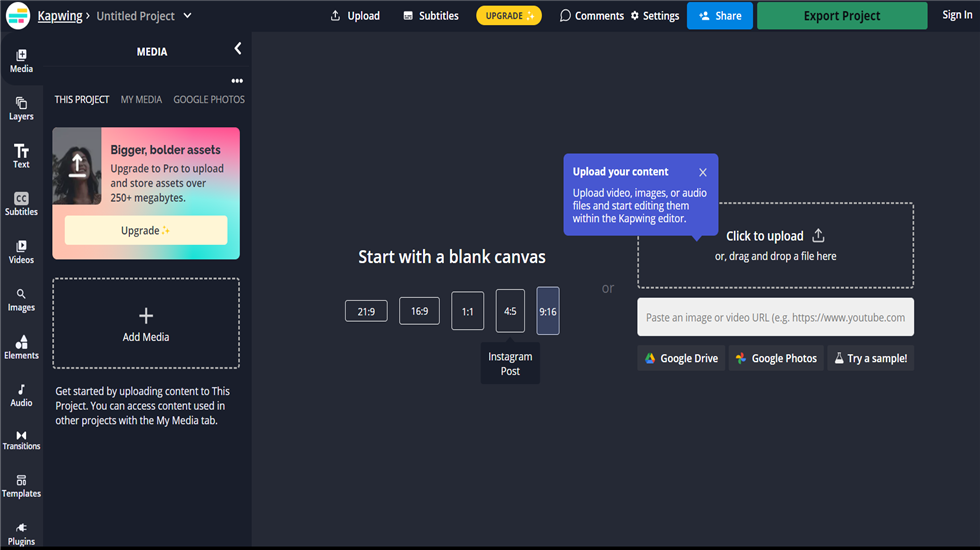980x550 pixels.
Task: Switch to the GOOGLE PHOTOS tab
Action: [209, 99]
